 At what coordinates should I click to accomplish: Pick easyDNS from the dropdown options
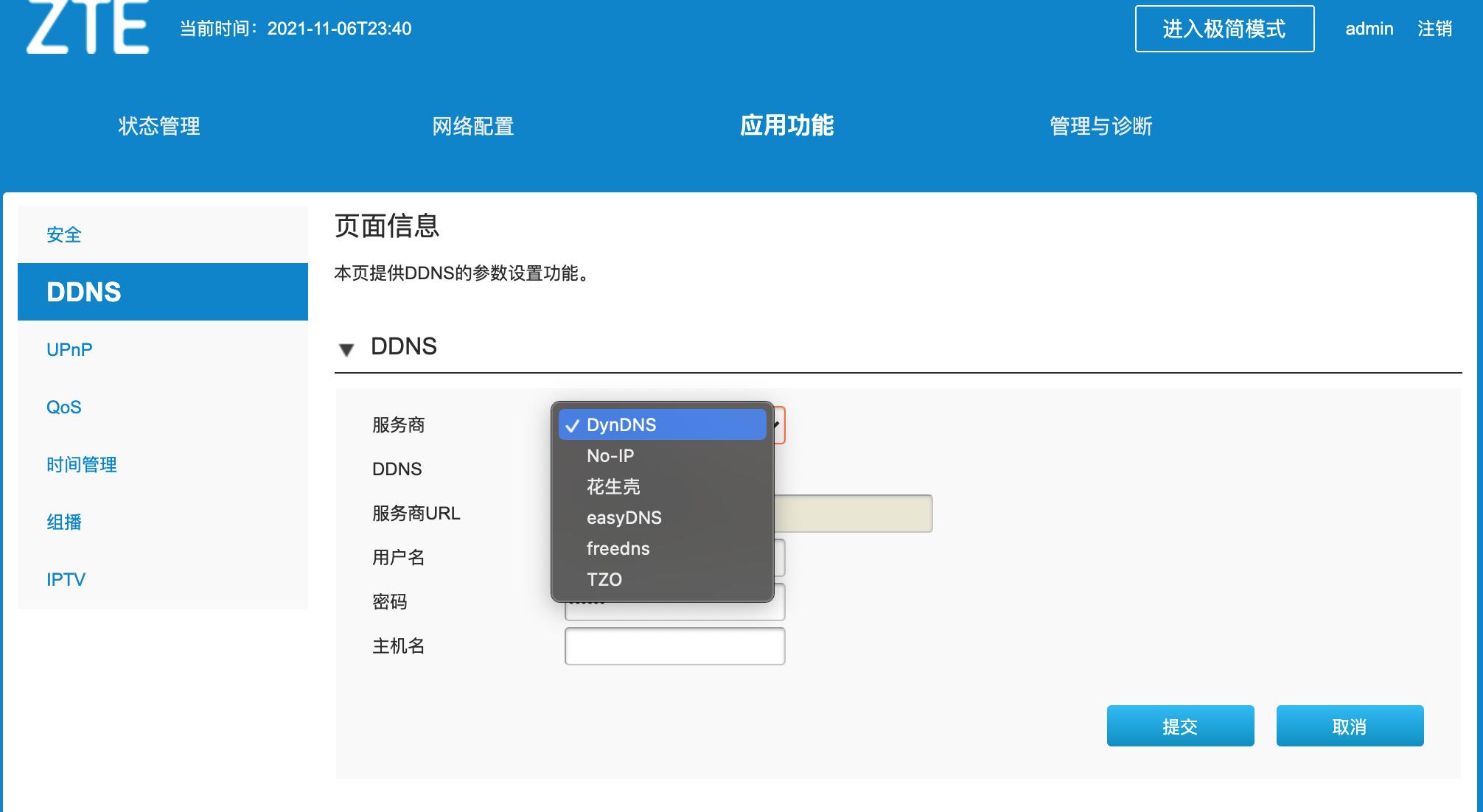623,517
